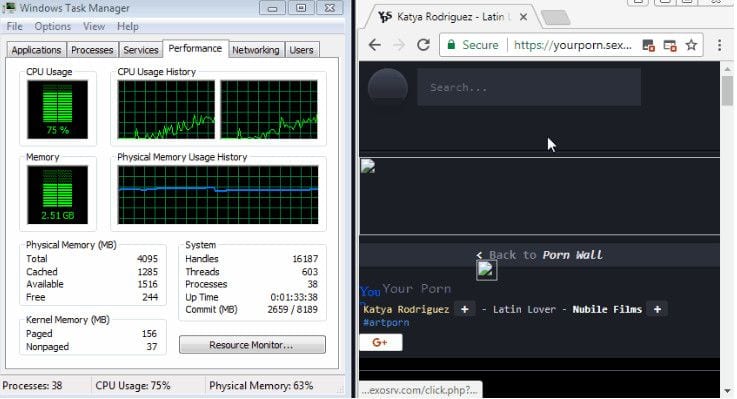Viewport: 737px width, 399px height.
Task: Bookmark the page with the star icon
Action: [691, 45]
